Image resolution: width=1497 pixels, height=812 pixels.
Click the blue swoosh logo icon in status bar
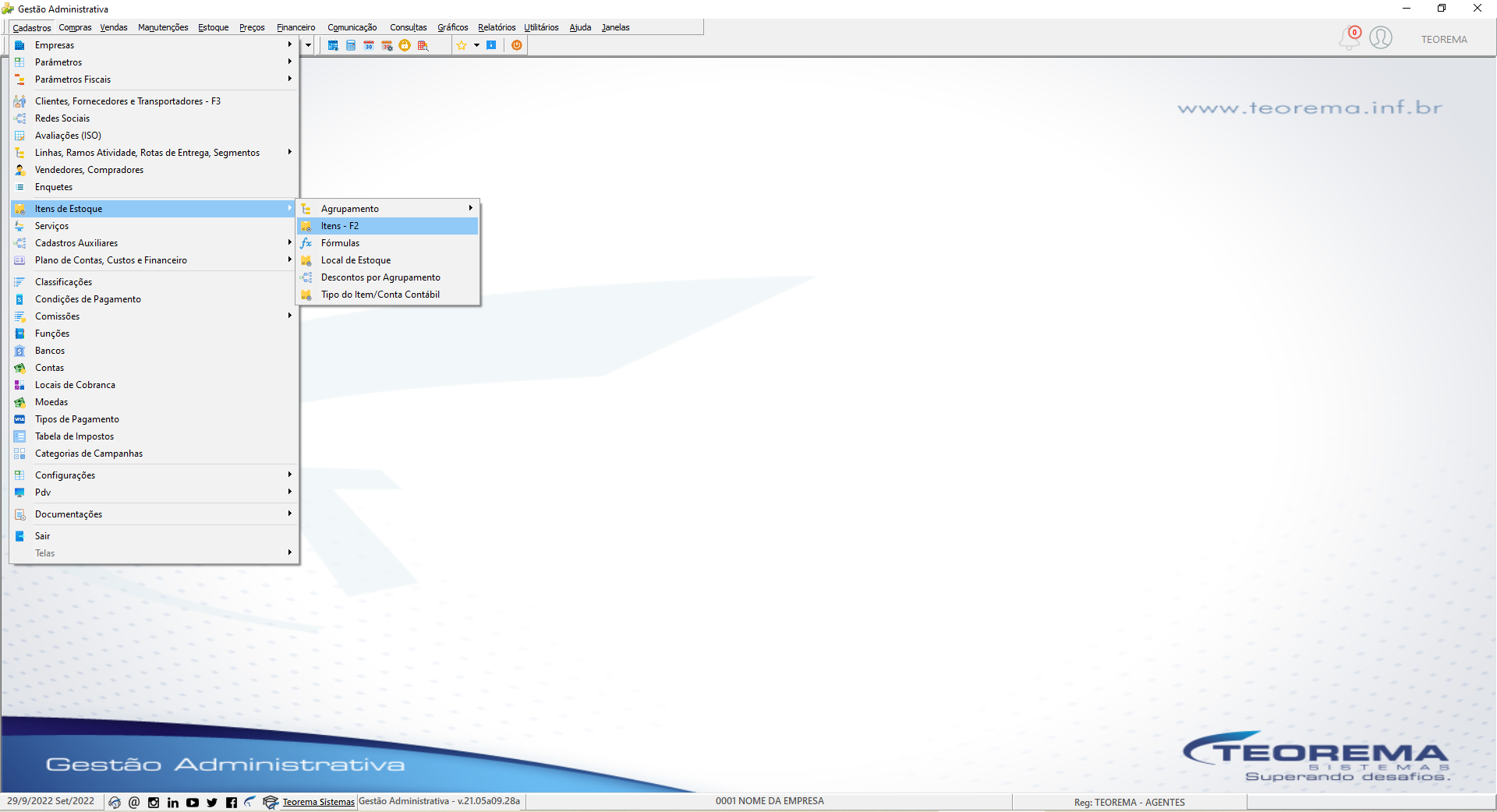(250, 802)
